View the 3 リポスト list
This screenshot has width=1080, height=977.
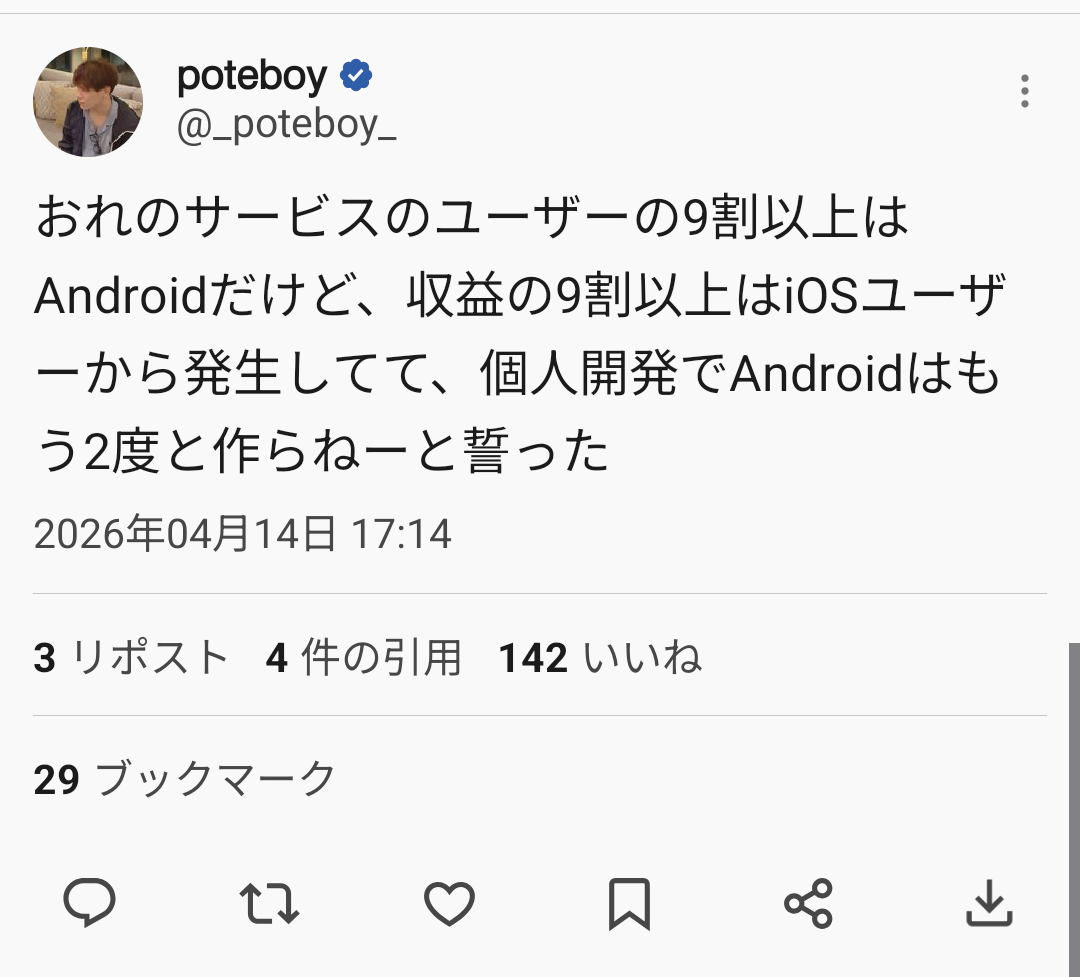click(x=131, y=658)
